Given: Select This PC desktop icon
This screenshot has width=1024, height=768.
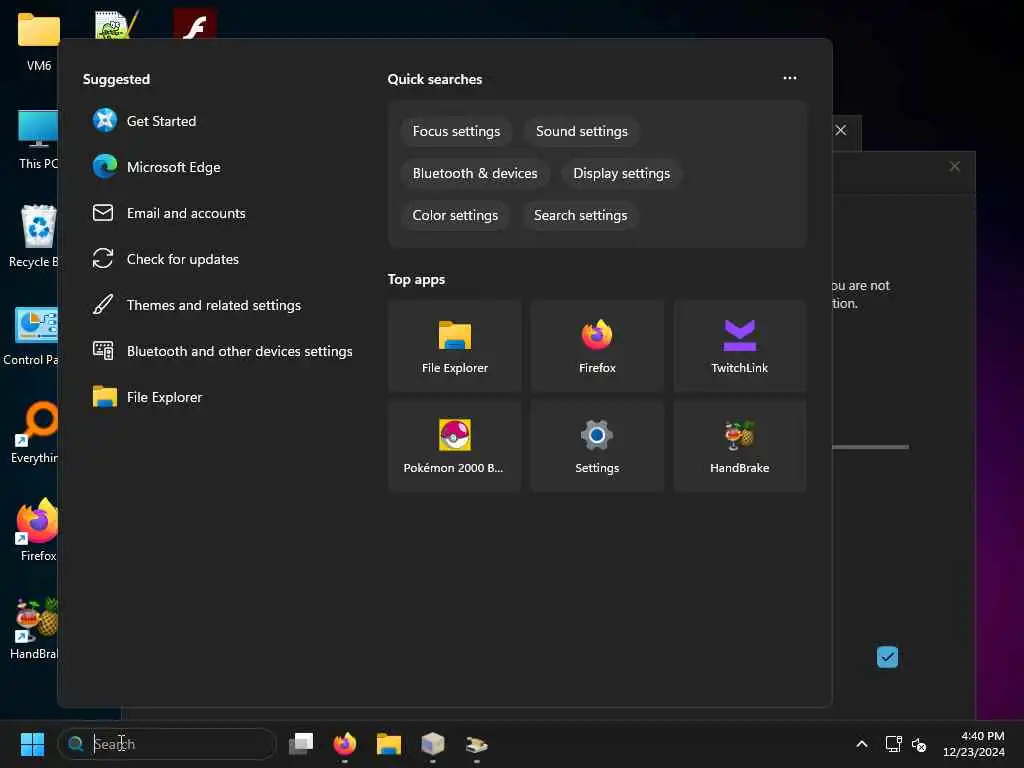Looking at the screenshot, I should click(x=38, y=140).
